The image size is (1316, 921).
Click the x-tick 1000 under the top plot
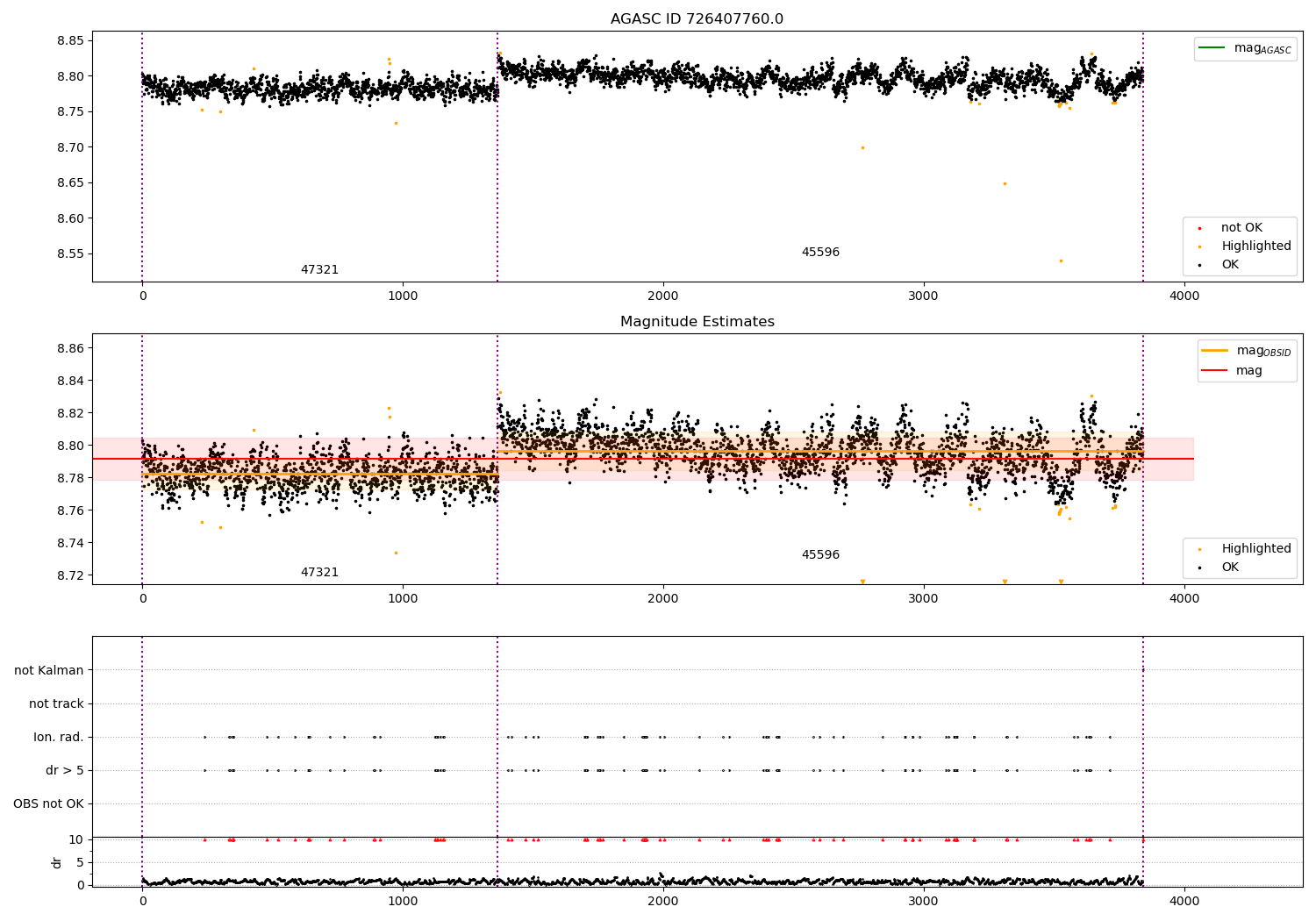click(x=403, y=296)
